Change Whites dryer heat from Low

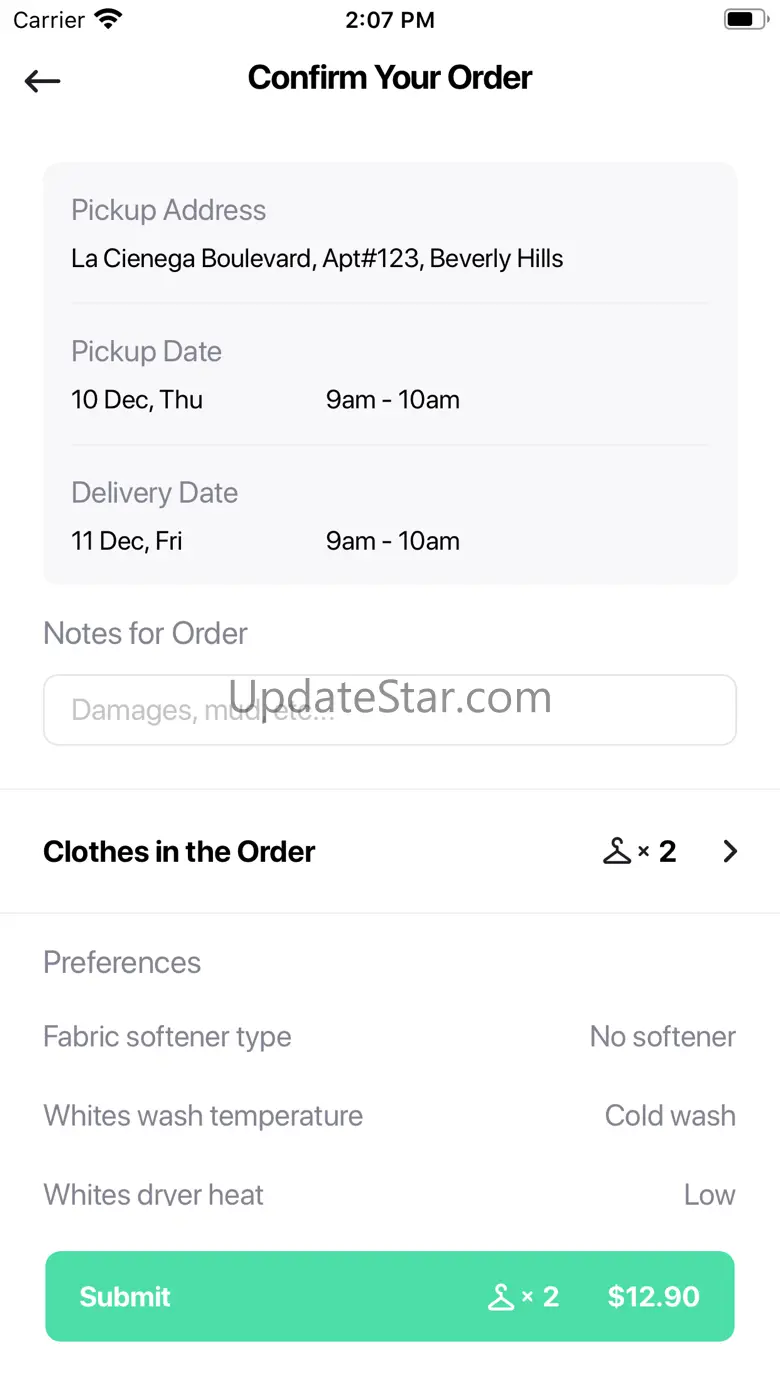tap(709, 1195)
